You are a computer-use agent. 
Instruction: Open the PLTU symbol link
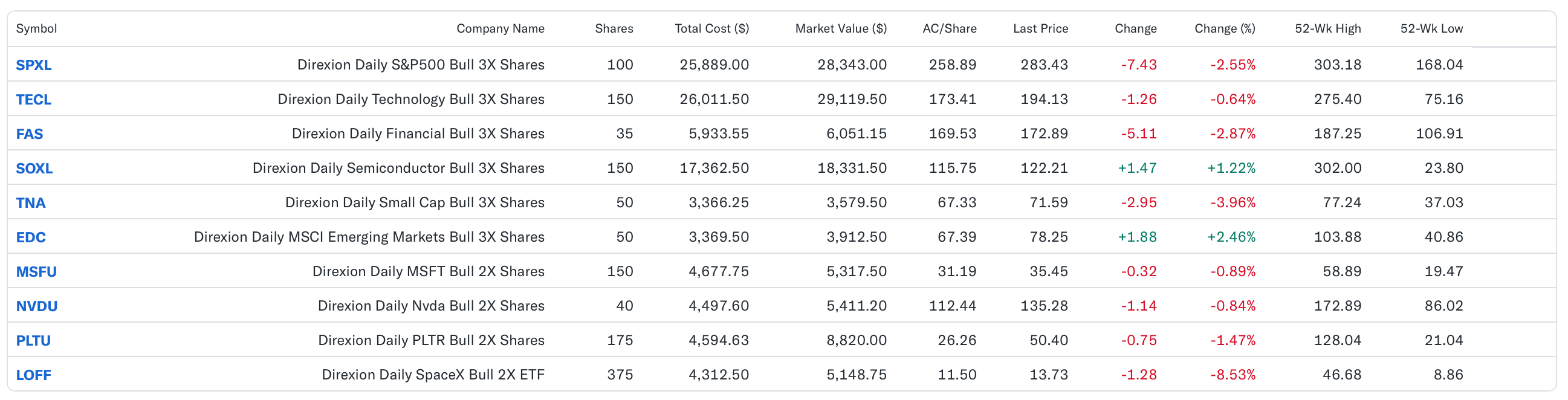(33, 340)
